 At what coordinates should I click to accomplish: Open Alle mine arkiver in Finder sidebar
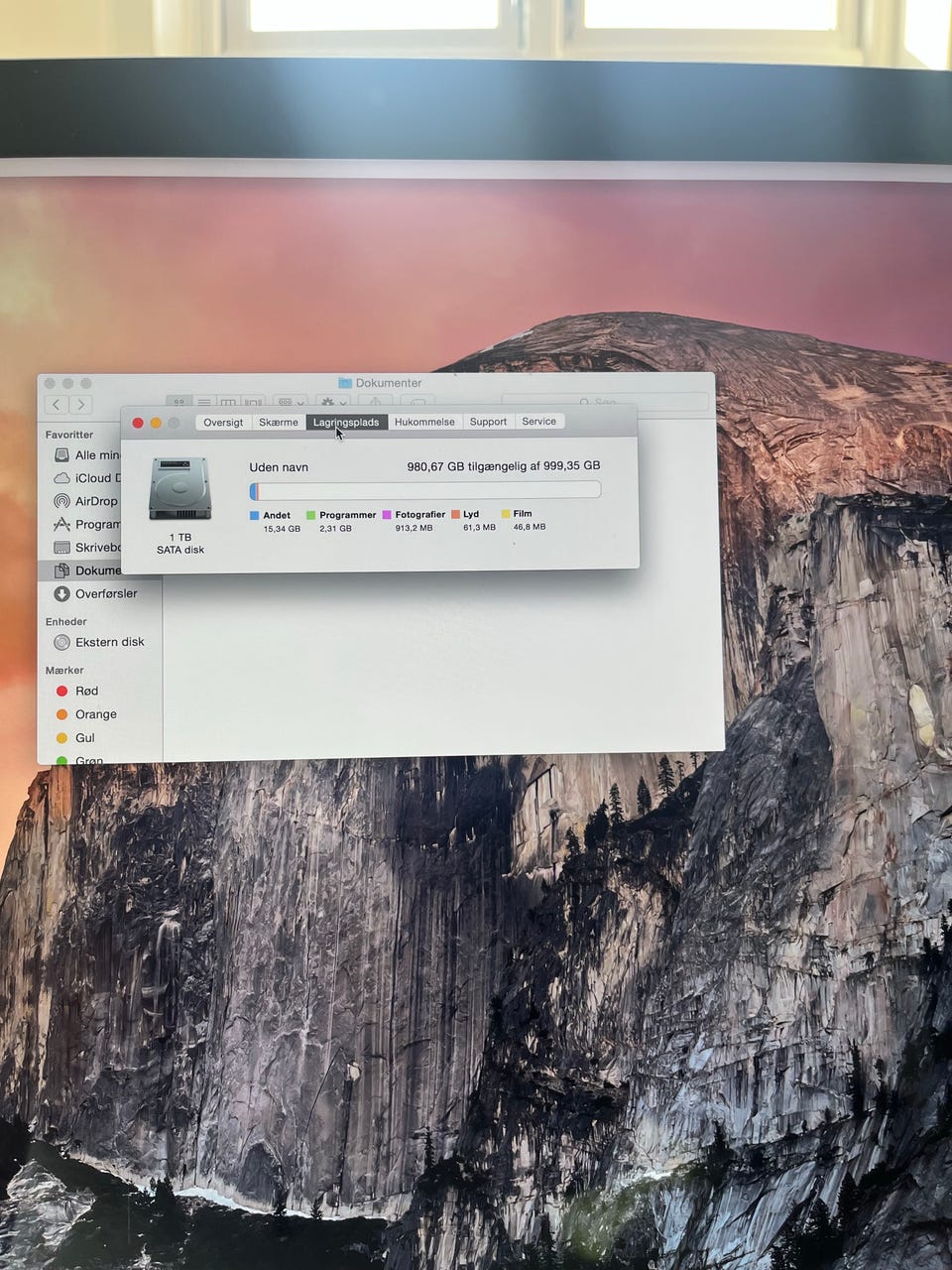87,454
